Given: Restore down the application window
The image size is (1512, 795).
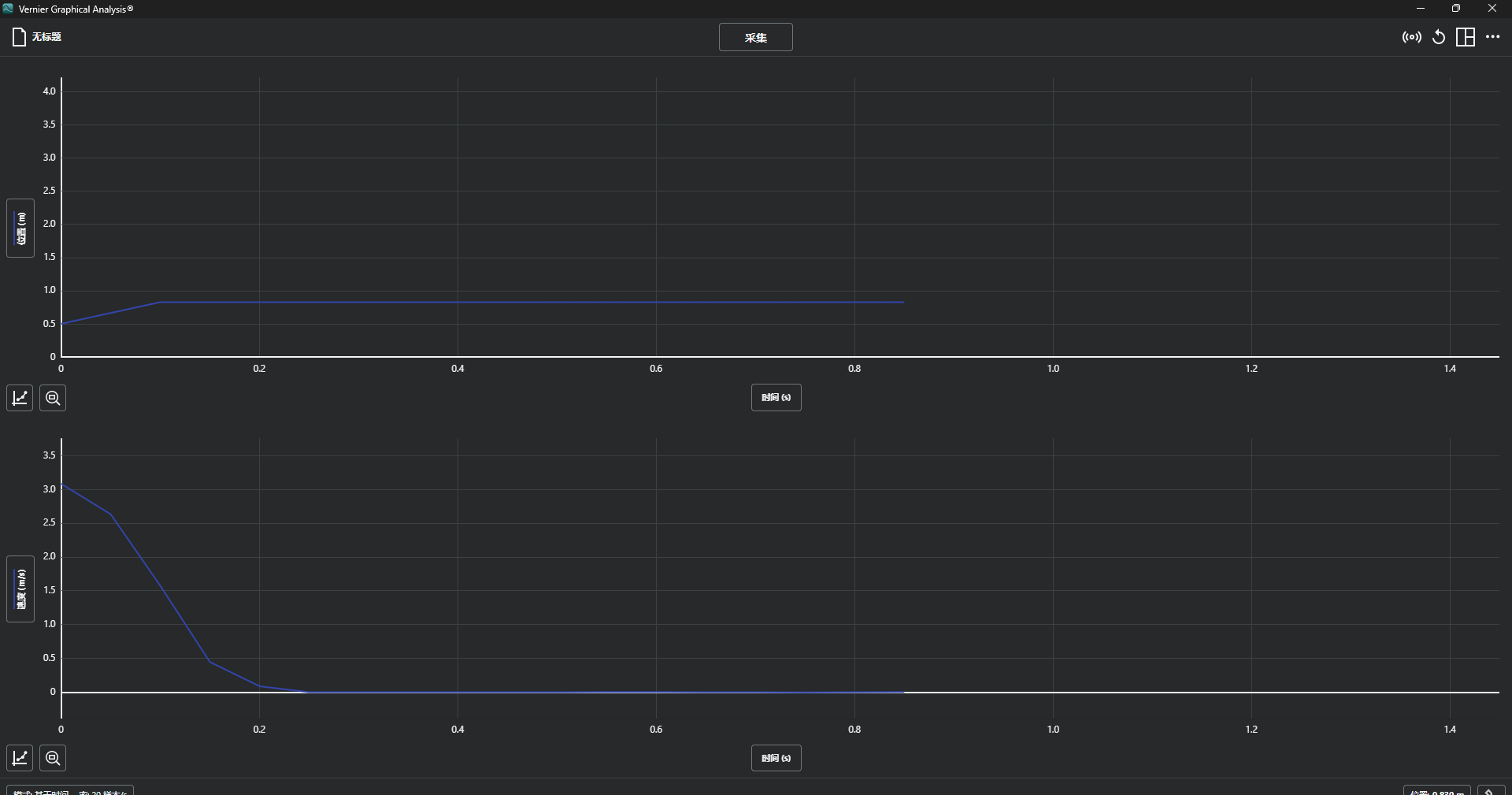Looking at the screenshot, I should point(1456,9).
